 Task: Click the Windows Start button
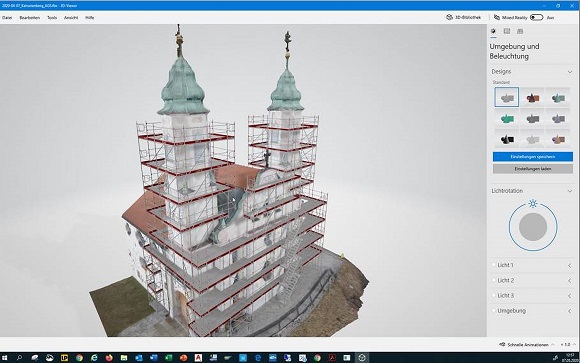(x=4, y=358)
